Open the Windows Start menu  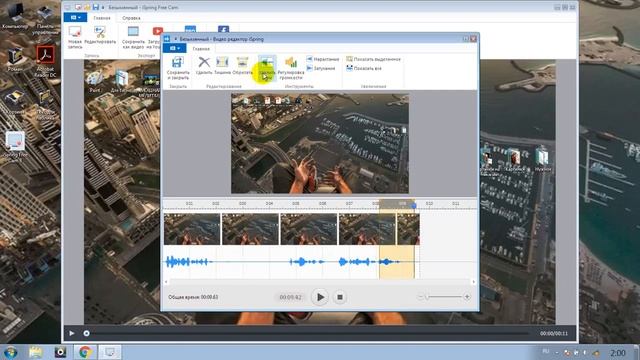[x=10, y=352]
